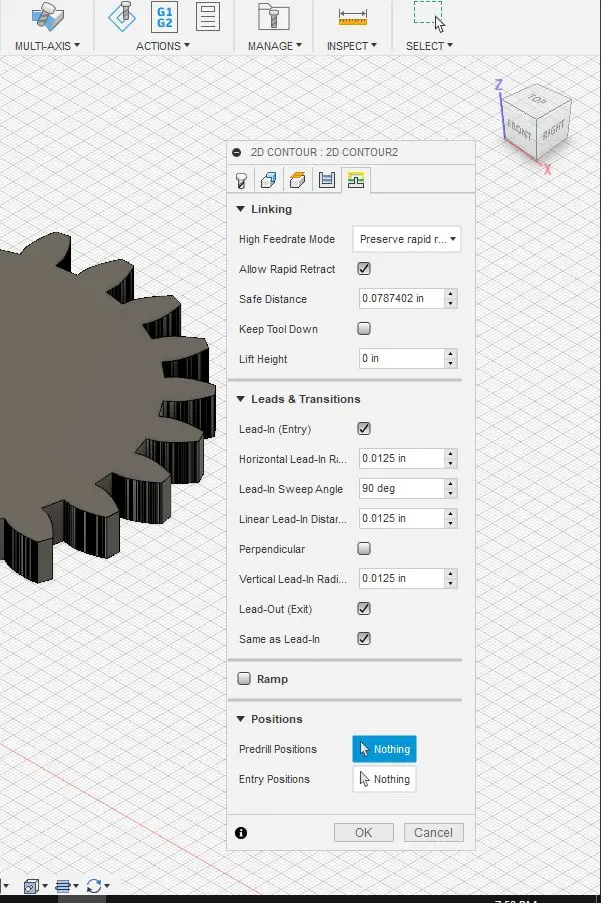Open High Feedrate Mode dropdown
Viewport: 601px width, 903px height.
(406, 239)
